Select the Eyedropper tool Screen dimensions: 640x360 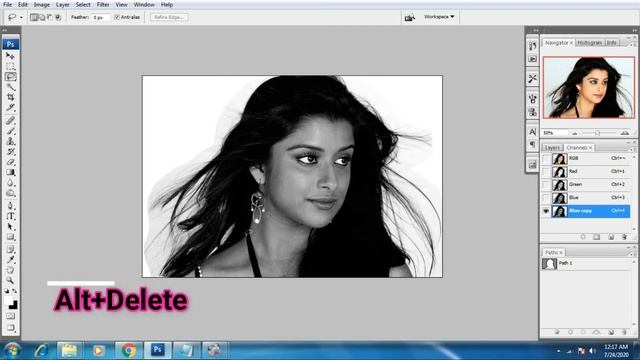[x=10, y=260]
